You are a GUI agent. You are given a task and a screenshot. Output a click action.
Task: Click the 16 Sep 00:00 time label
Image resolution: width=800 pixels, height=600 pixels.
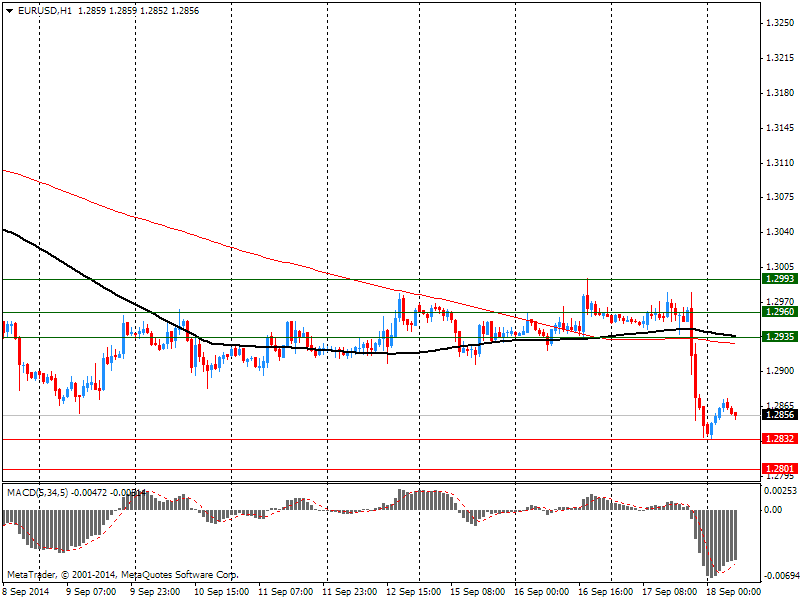(x=542, y=592)
